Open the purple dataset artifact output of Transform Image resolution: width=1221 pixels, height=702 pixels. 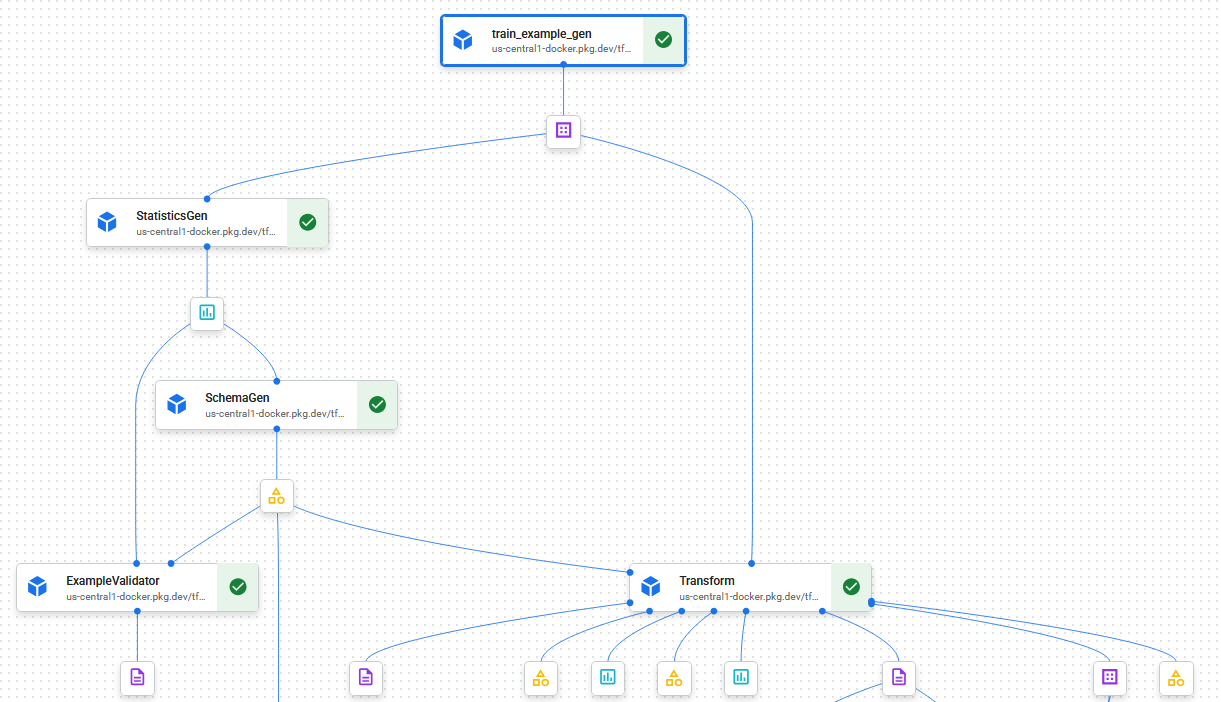point(1109,677)
